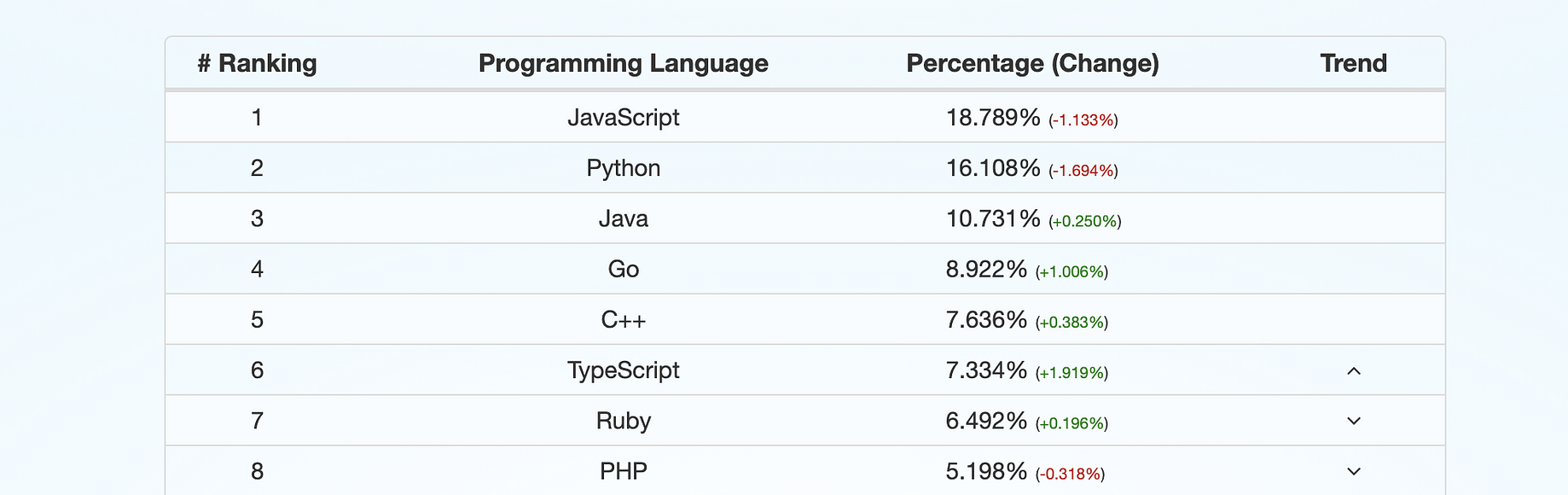Click the (-1.694%) change for Python
Image resolution: width=1568 pixels, height=495 pixels.
1083,171
